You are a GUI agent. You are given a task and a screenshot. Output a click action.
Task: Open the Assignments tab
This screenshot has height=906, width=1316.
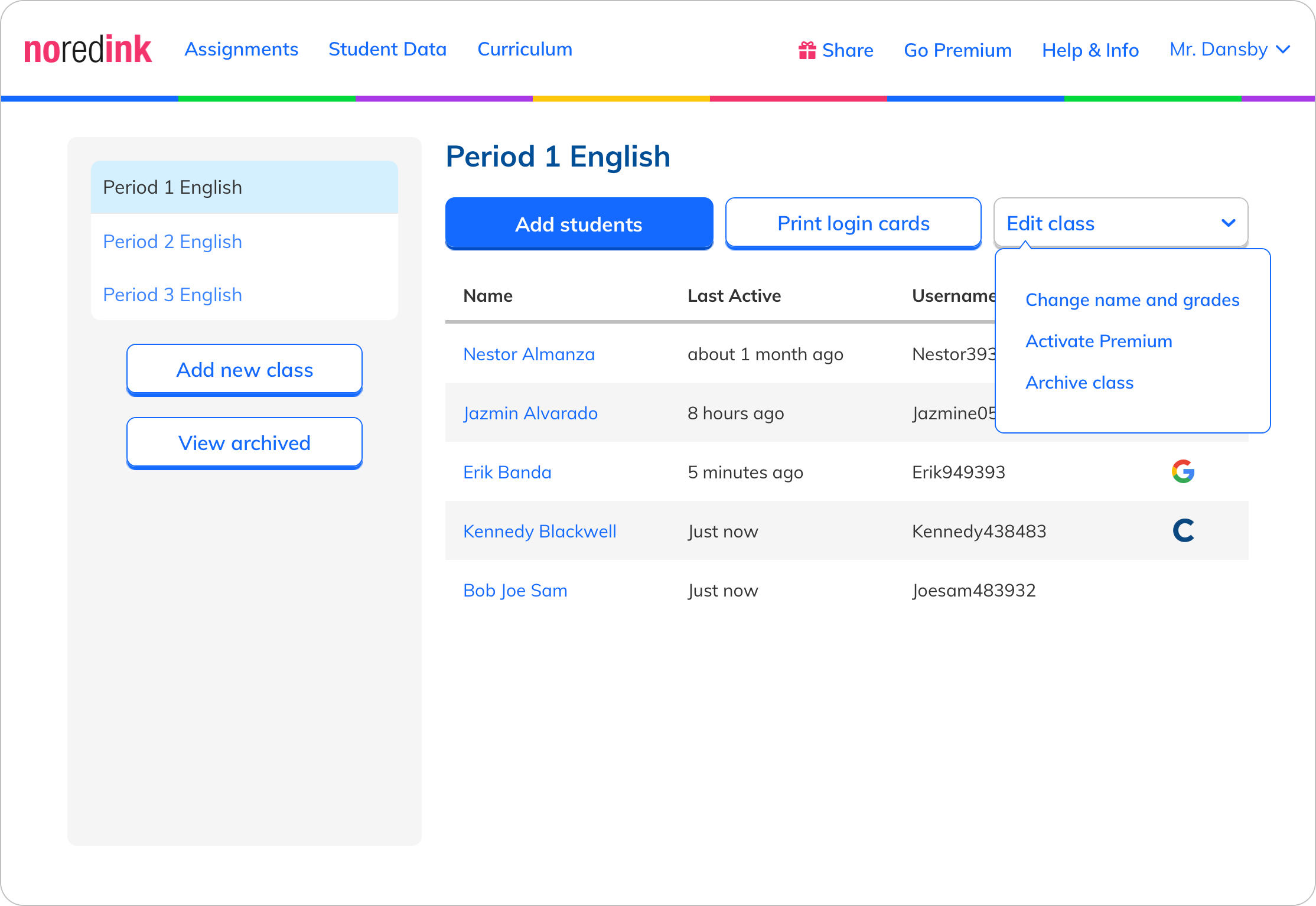click(241, 50)
